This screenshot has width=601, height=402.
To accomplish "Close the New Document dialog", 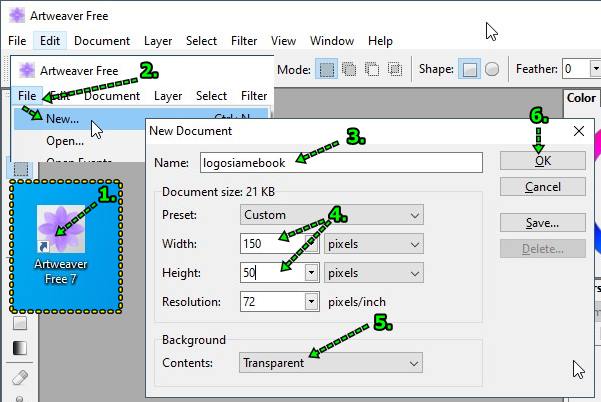I will click(x=579, y=131).
